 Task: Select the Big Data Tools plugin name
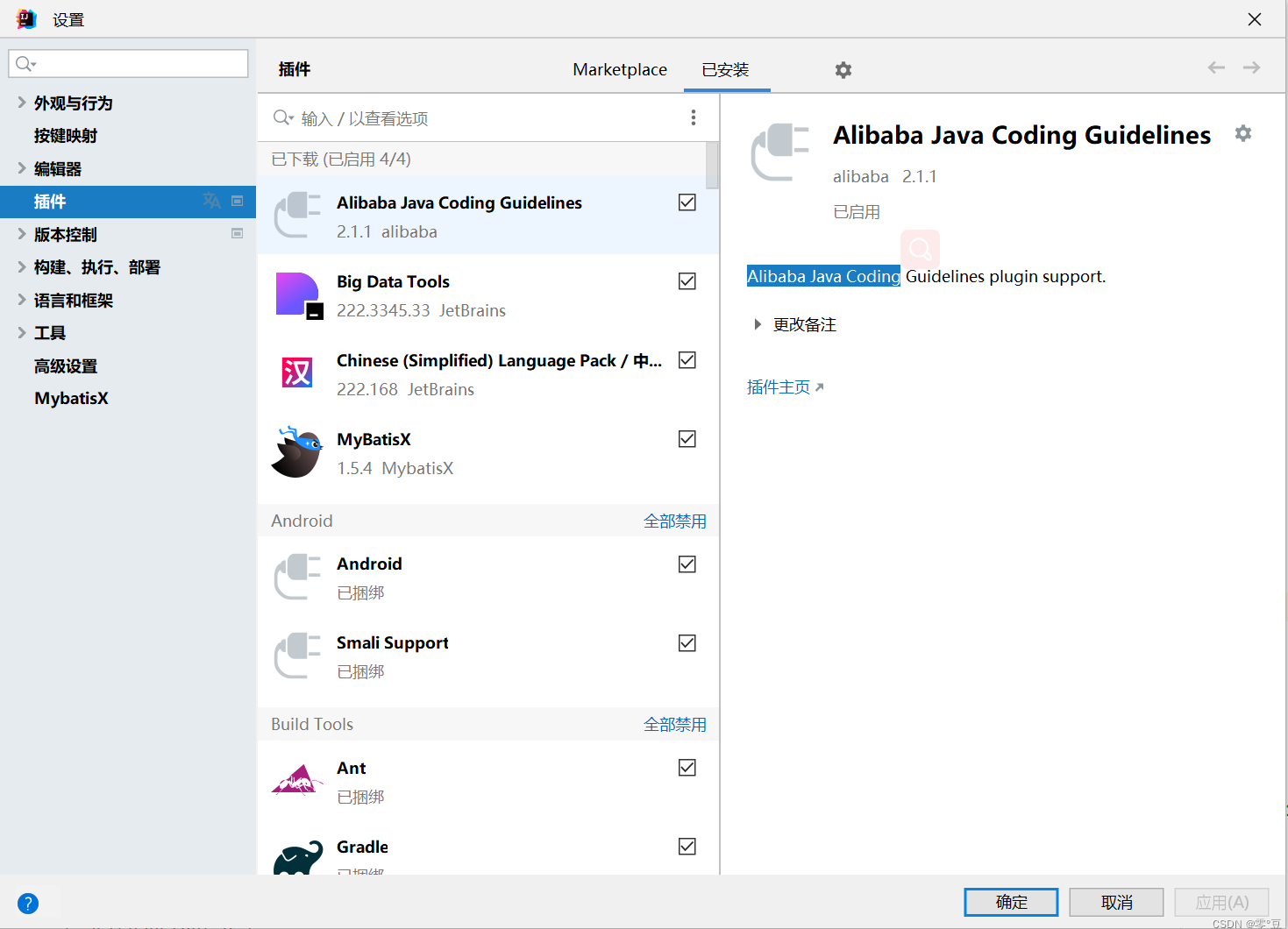pyautogui.click(x=393, y=281)
